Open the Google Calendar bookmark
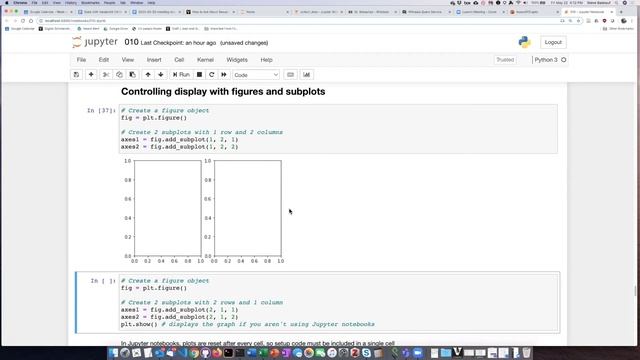This screenshot has height=360, width=640. pos(20,29)
